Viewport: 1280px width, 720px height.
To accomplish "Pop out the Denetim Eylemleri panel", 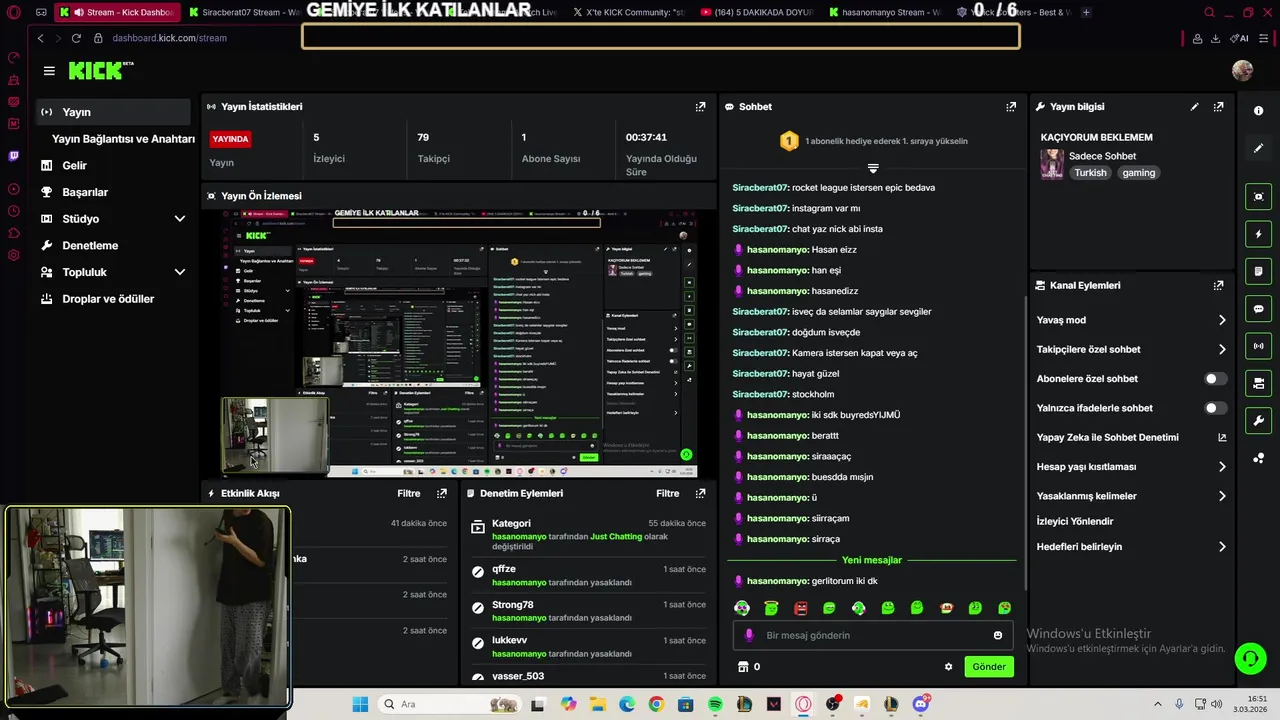I will (700, 493).
